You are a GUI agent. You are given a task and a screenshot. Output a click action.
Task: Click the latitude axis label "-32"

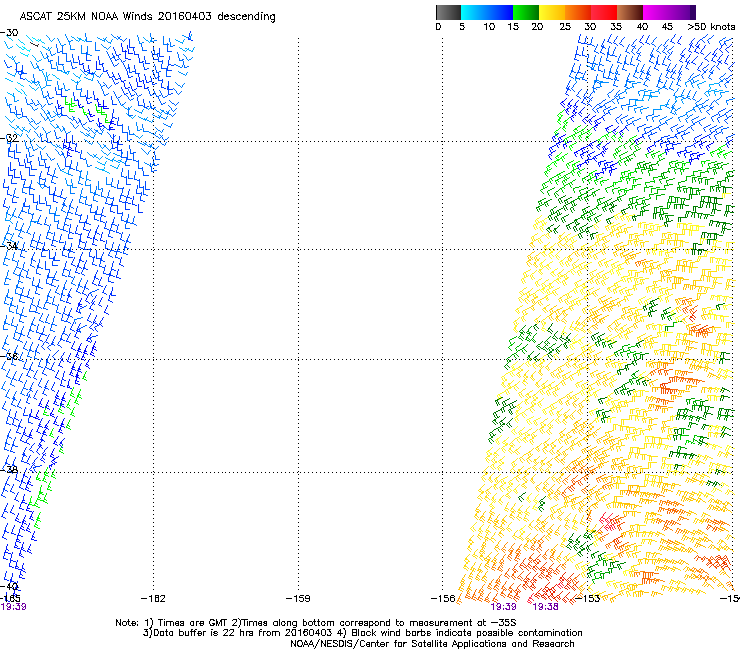(x=9, y=138)
